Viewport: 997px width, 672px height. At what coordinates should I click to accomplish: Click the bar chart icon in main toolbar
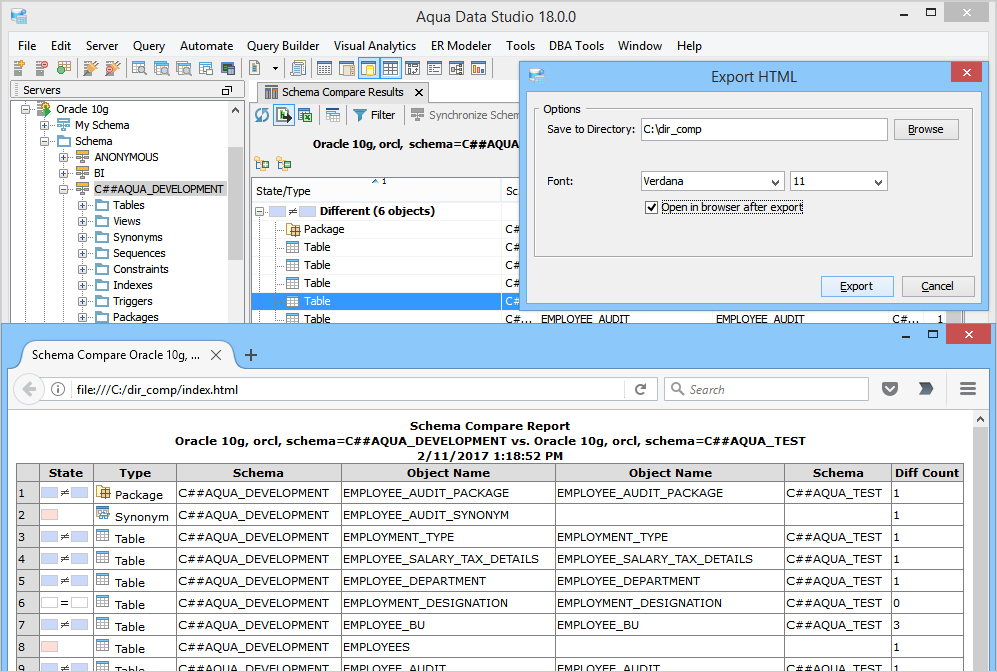click(x=479, y=67)
